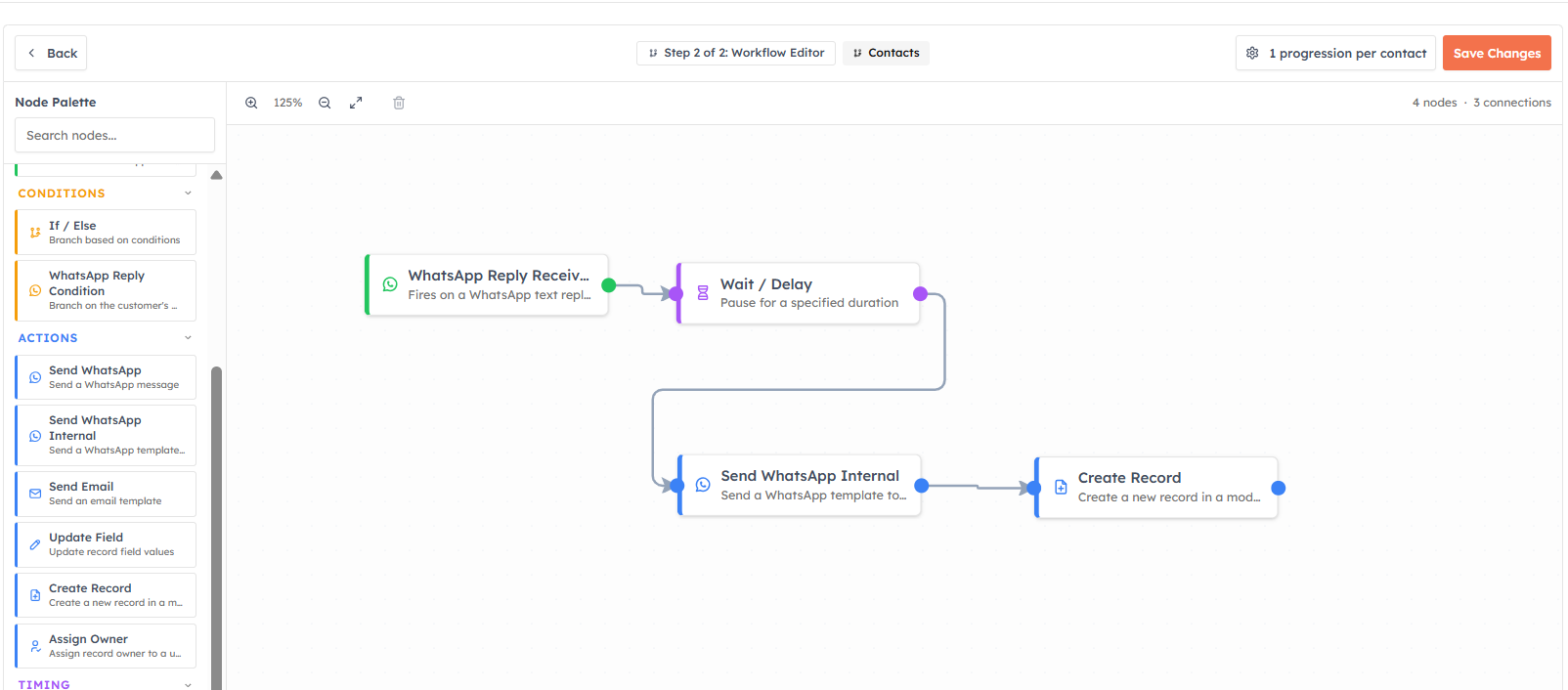Click the palette scroll-up arrow
This screenshot has width=1568, height=690.
(217, 175)
